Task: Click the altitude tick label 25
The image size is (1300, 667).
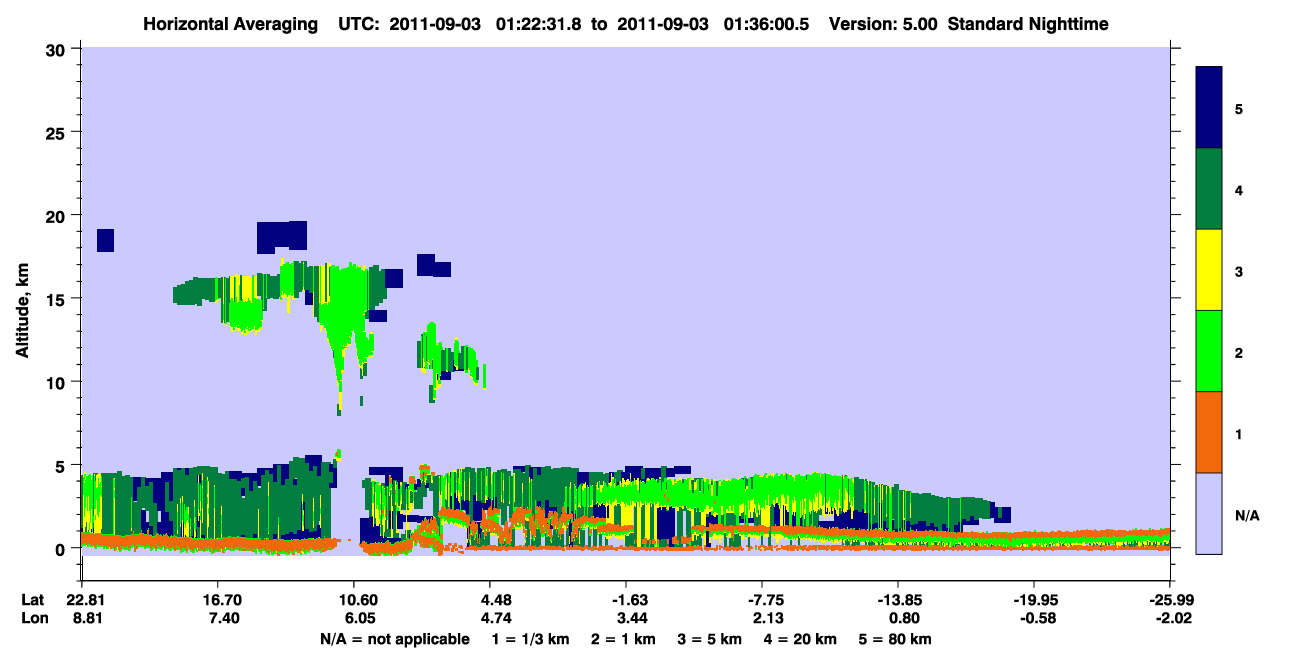Action: [57, 132]
